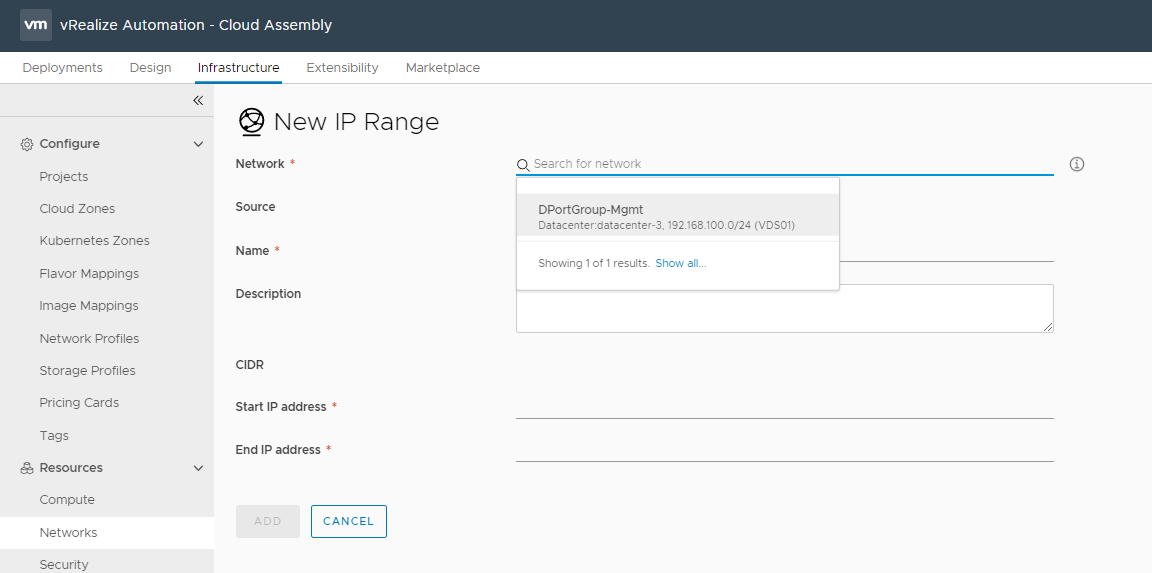Click the search magnifier icon in the Network field

(x=523, y=165)
